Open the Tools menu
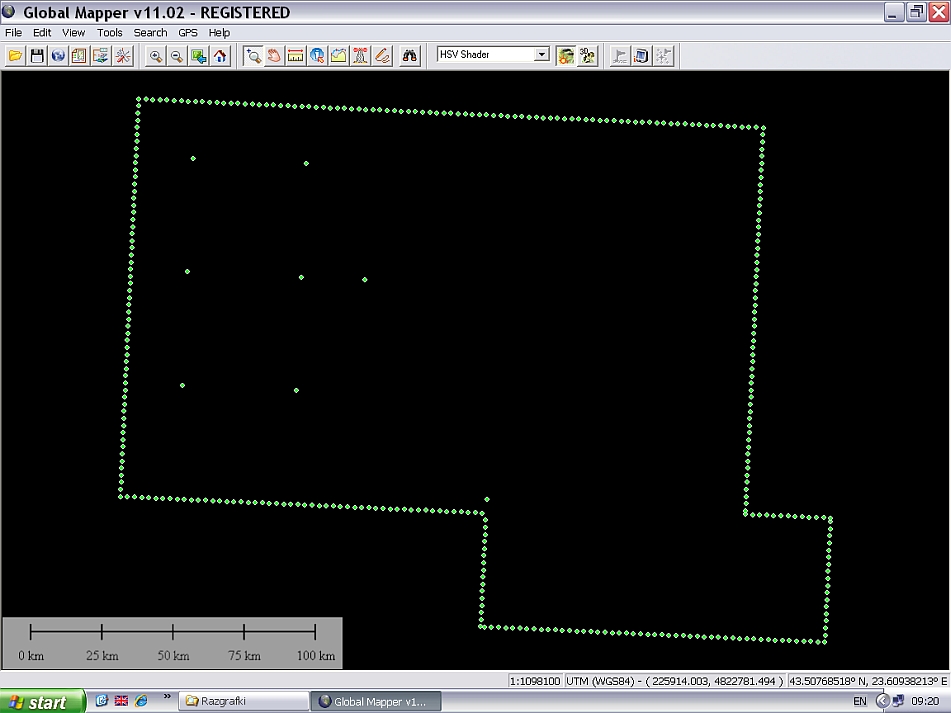Image resolution: width=951 pixels, height=713 pixels. [109, 33]
